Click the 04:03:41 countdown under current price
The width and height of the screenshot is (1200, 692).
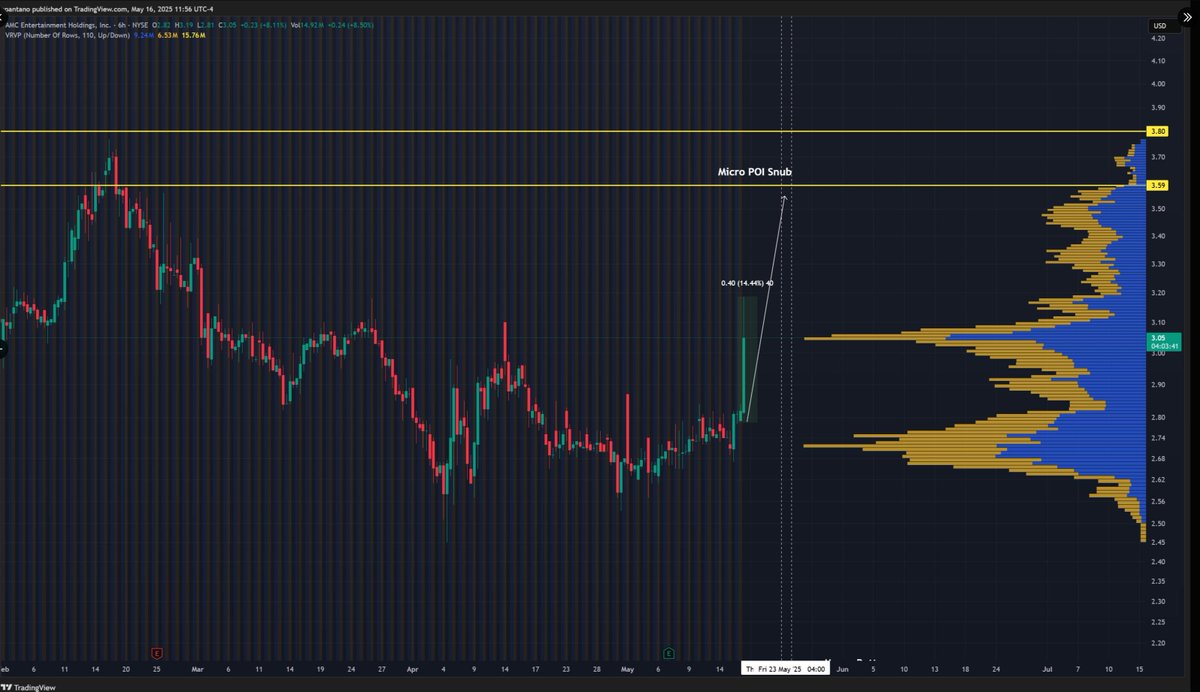1165,347
